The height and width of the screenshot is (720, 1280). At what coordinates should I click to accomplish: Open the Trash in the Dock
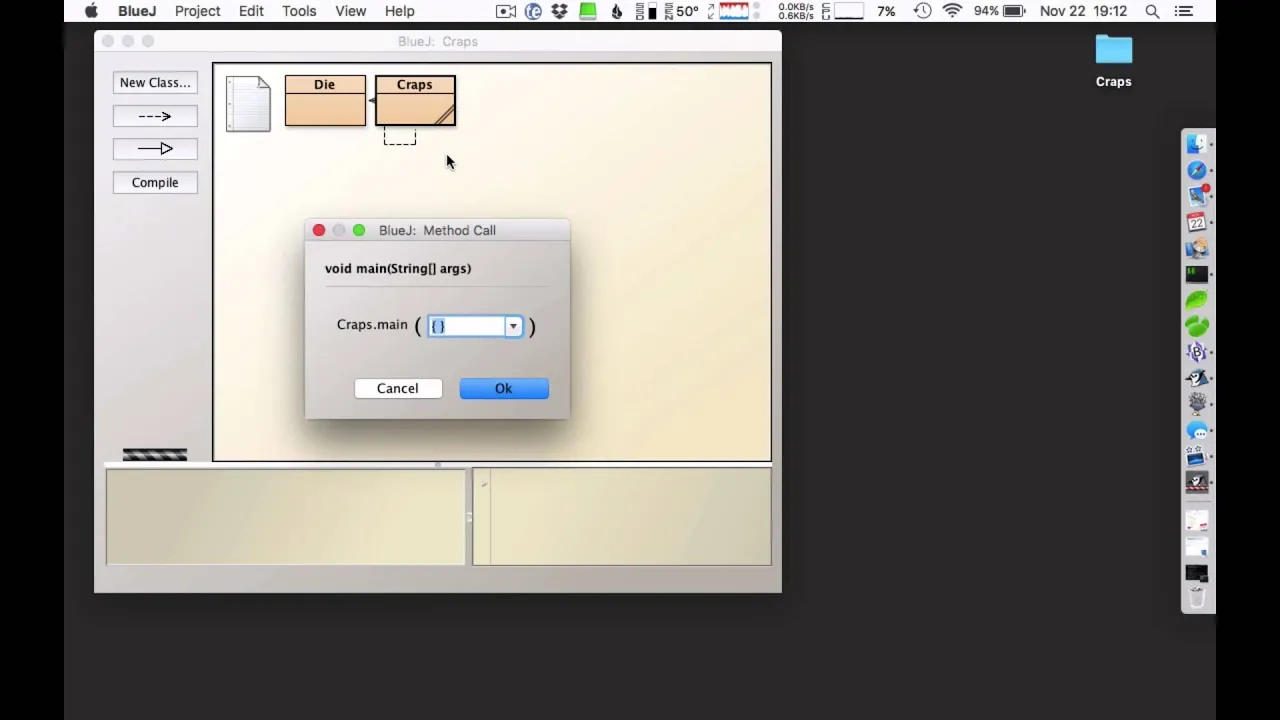point(1197,598)
